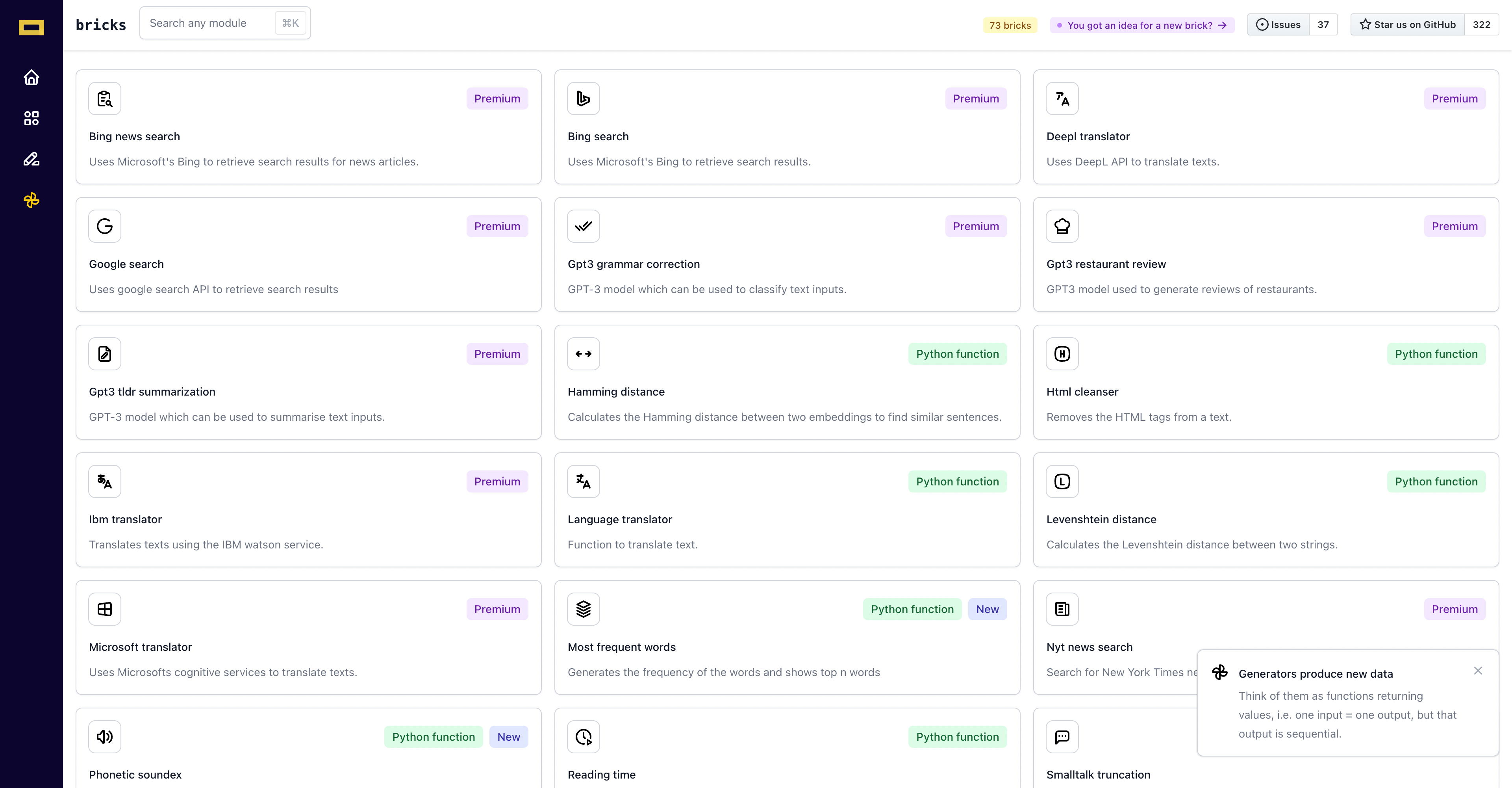Click the Python function badge on Hamming distance
The width and height of the screenshot is (1512, 788).
click(957, 353)
